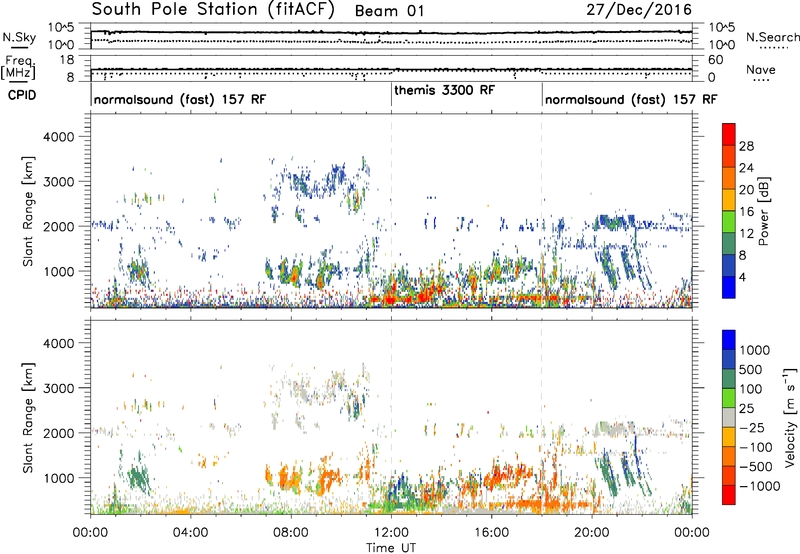Click the 60 tick on Nave axis
The width and height of the screenshot is (800, 554).
point(715,60)
